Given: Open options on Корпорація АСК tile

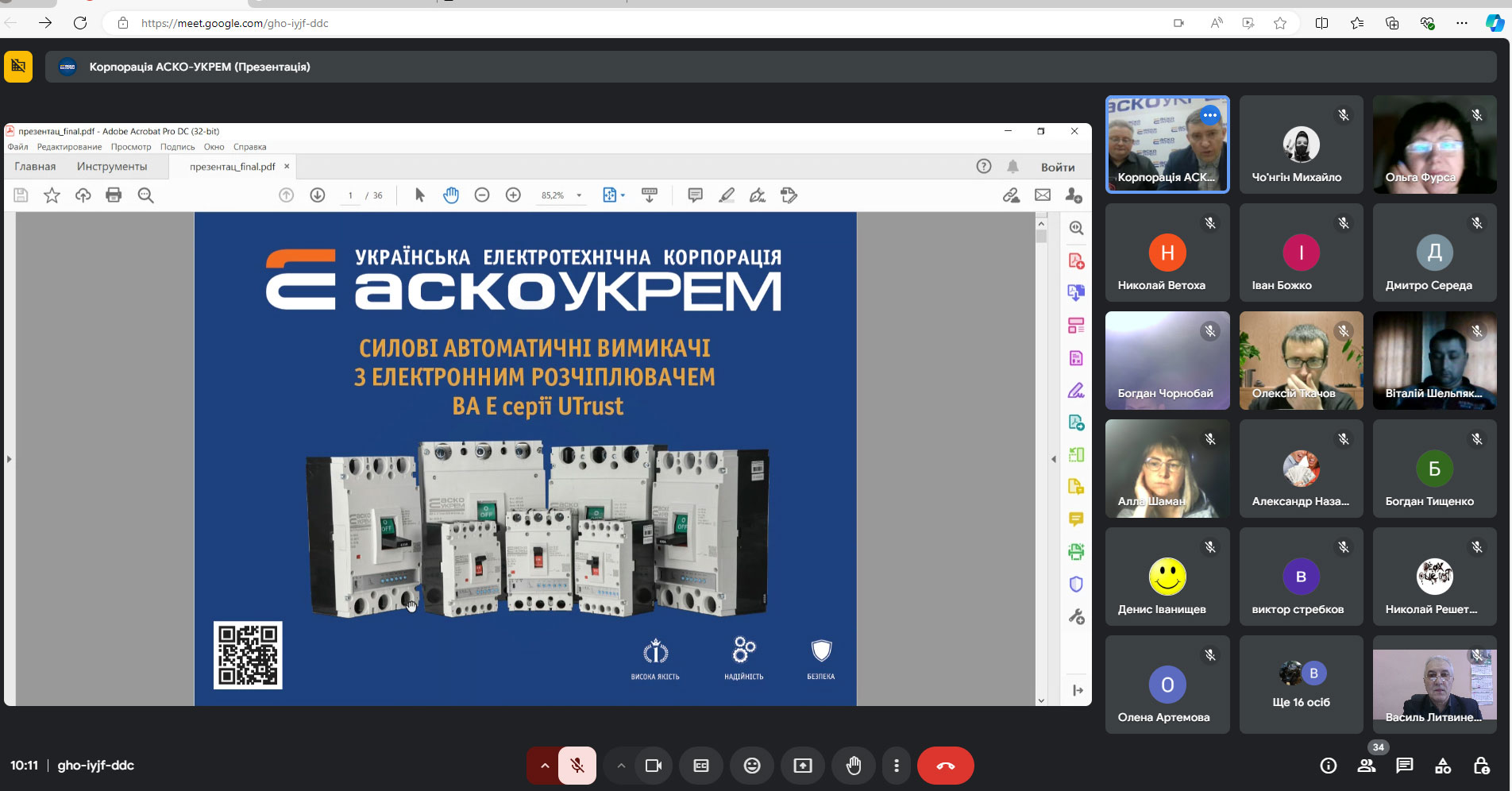Looking at the screenshot, I should coord(1209,115).
